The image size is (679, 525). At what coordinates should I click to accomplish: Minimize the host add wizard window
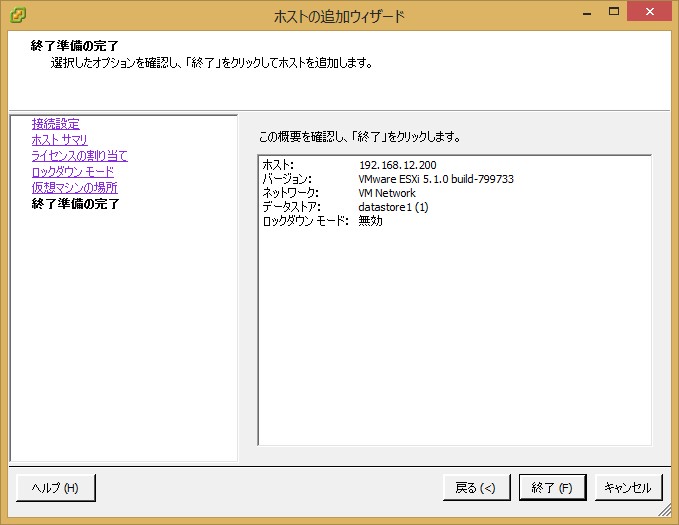pyautogui.click(x=587, y=12)
